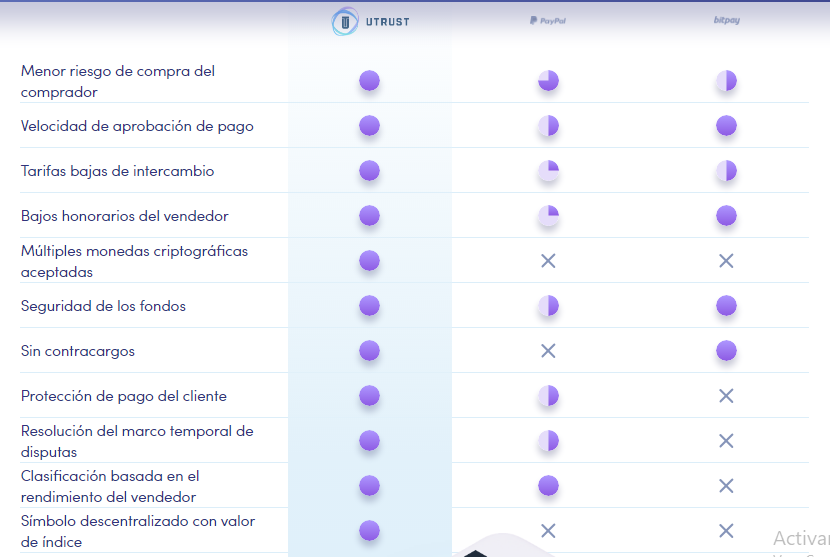Click bitpay full dot for Velocidad de aprobación
This screenshot has height=557, width=830.
[726, 125]
